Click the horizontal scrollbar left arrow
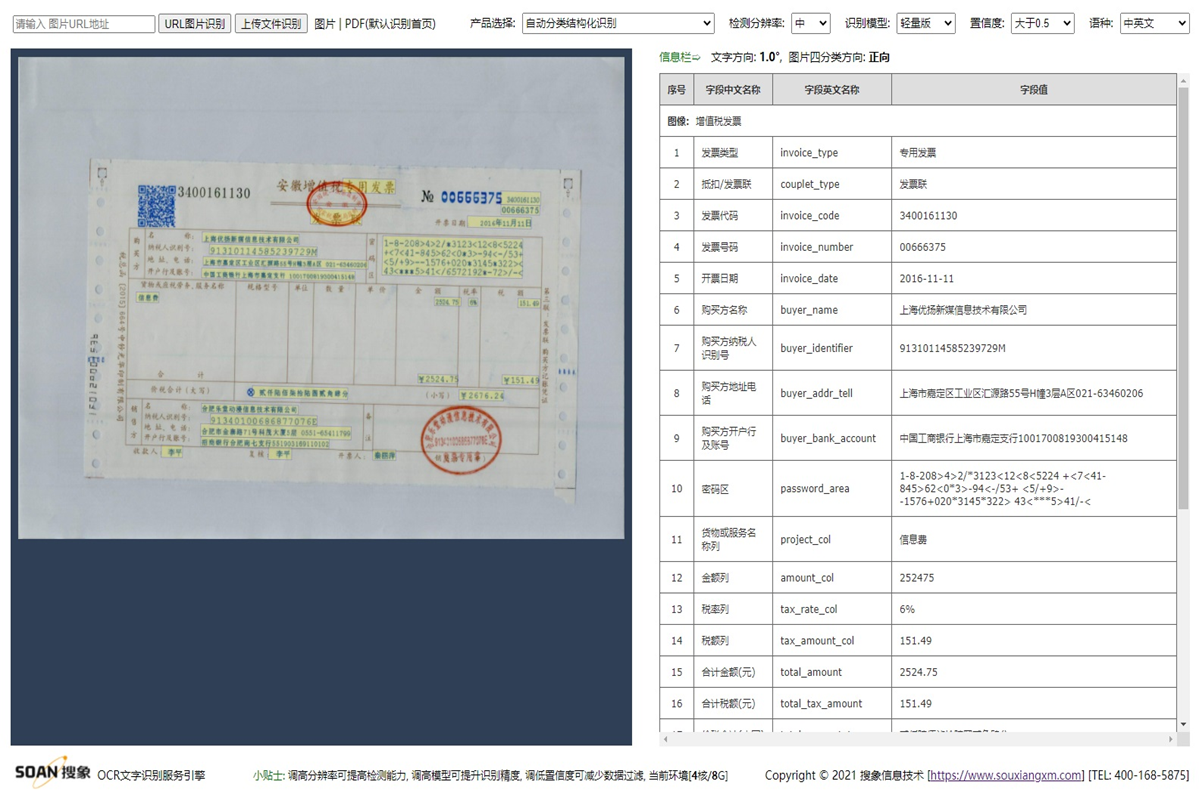 [x=667, y=739]
